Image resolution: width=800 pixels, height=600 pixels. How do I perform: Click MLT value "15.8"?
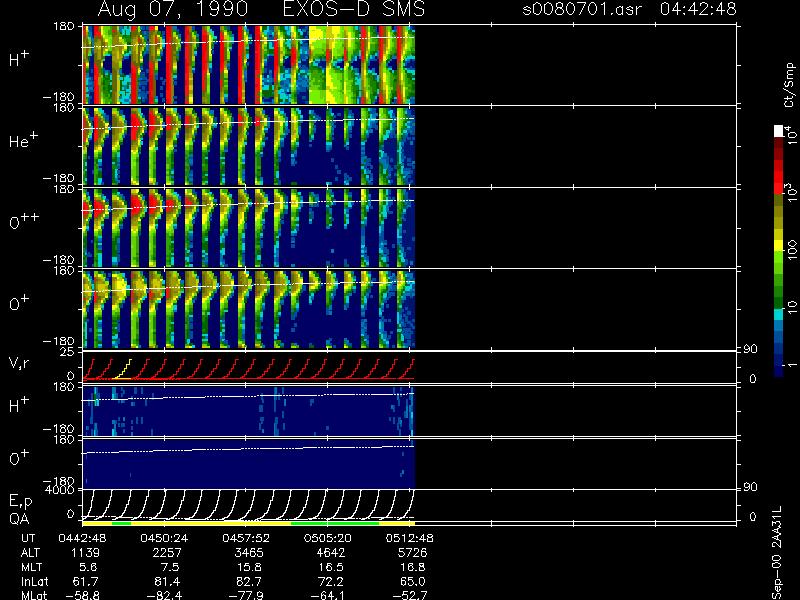coord(250,567)
